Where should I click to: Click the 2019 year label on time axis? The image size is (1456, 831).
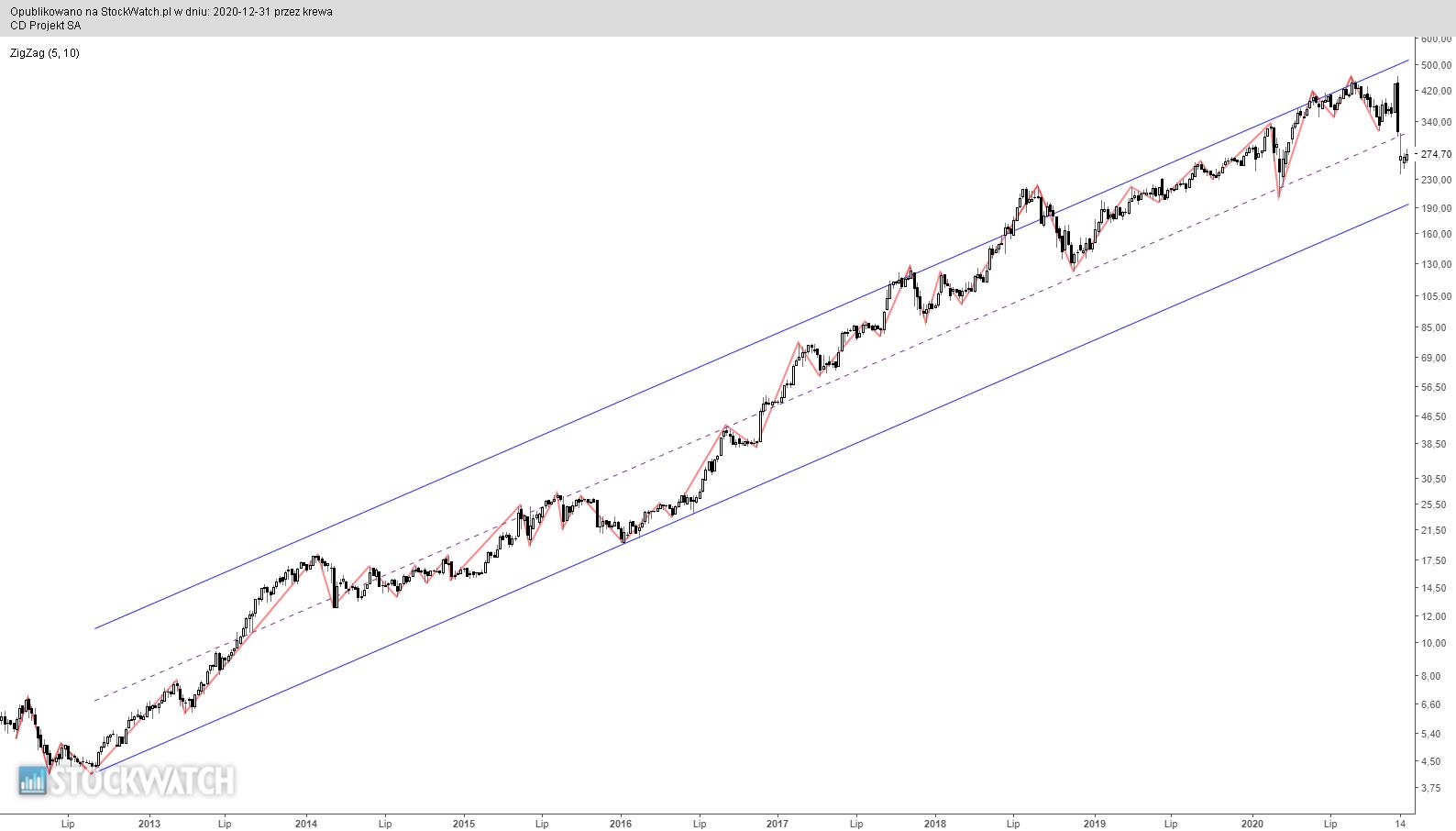pyautogui.click(x=1094, y=824)
